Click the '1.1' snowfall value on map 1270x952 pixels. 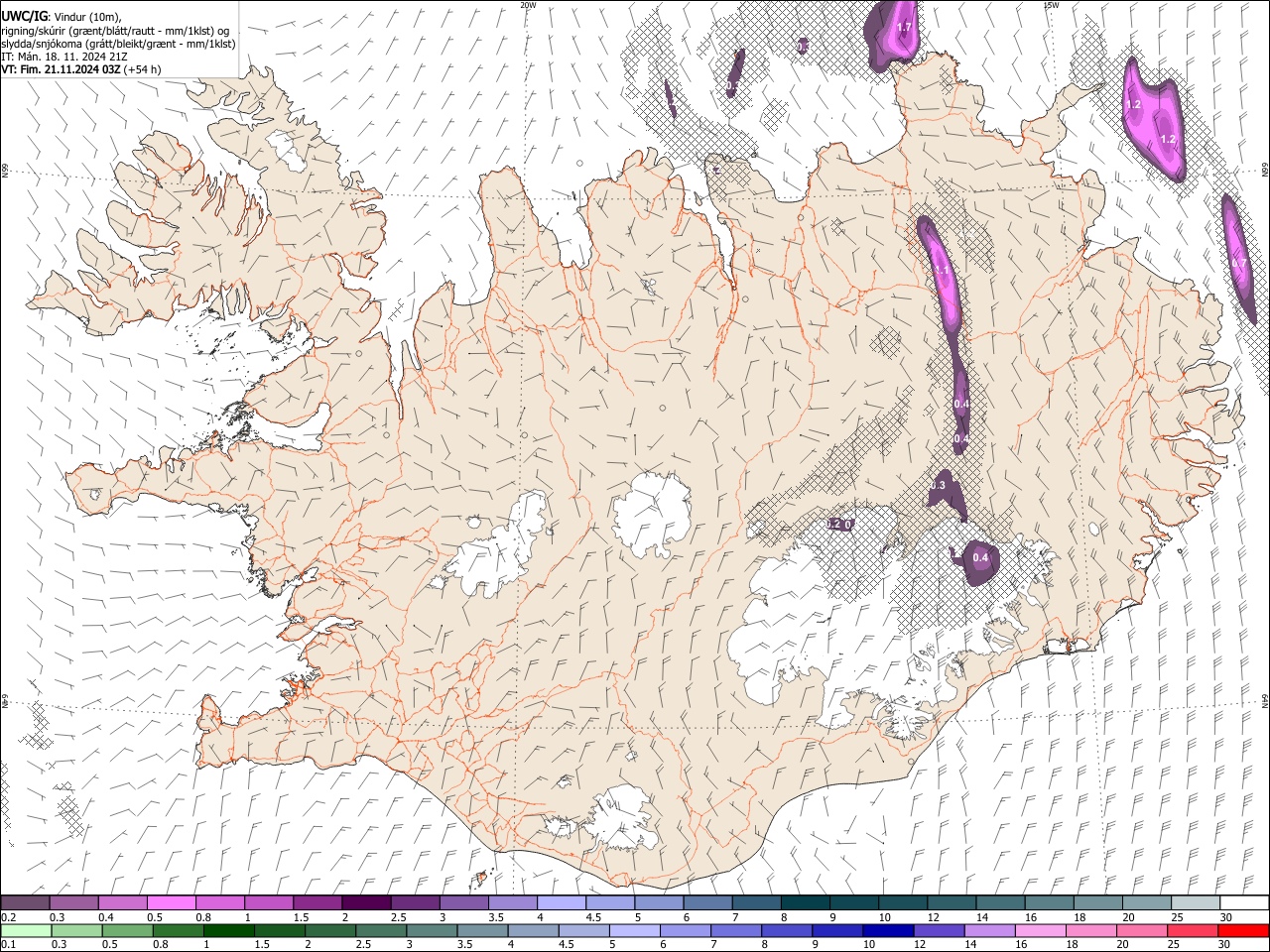(x=942, y=270)
